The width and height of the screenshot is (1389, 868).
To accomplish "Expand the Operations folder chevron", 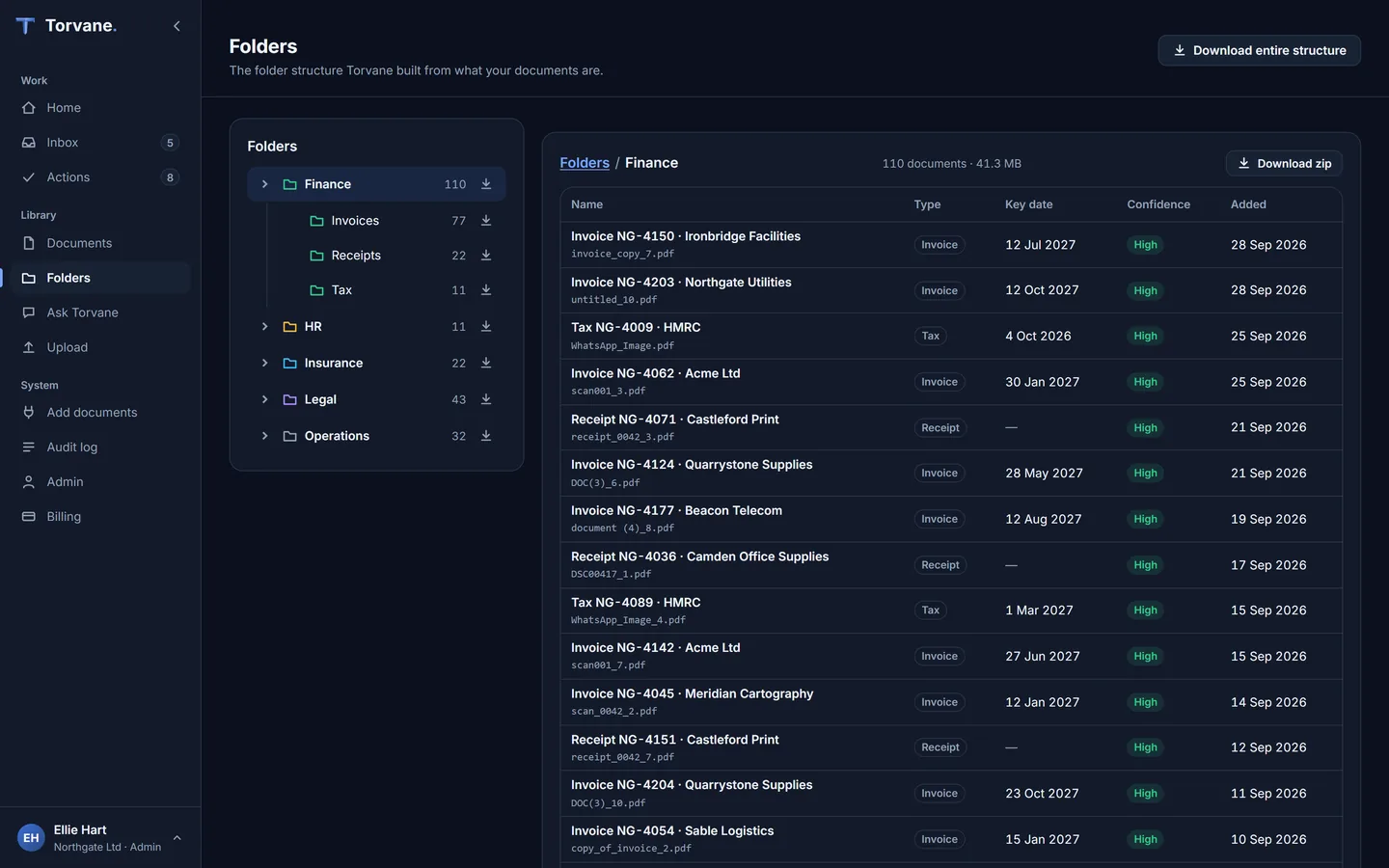I will pos(264,436).
